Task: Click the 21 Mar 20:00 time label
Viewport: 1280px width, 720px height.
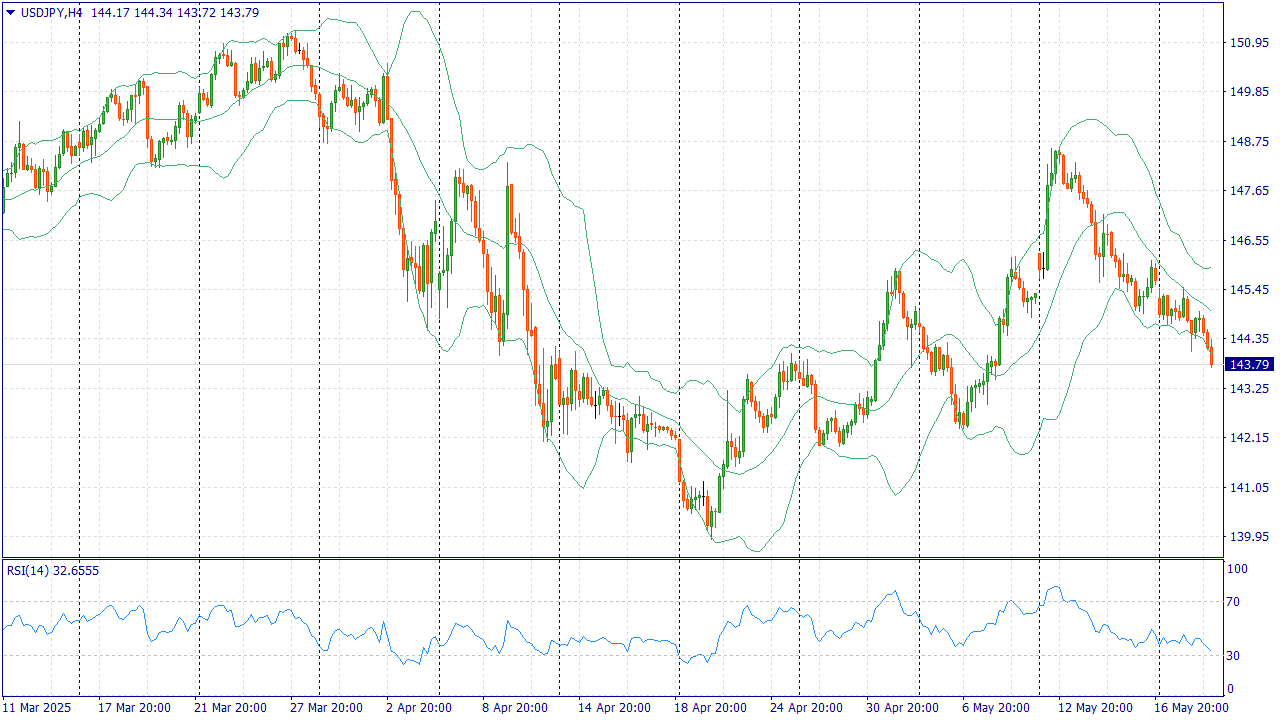Action: (231, 708)
